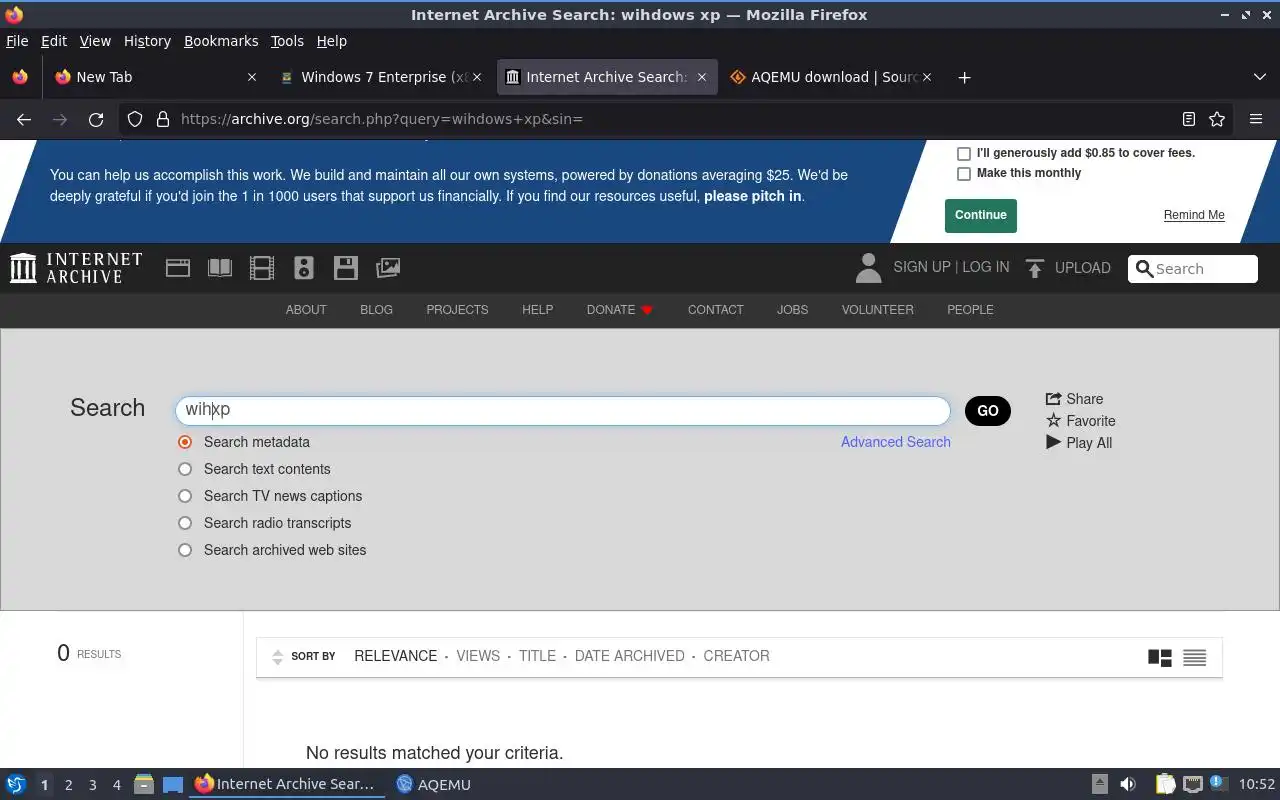Viewport: 1280px width, 800px height.
Task: Select Search text contents radio button
Action: (185, 469)
